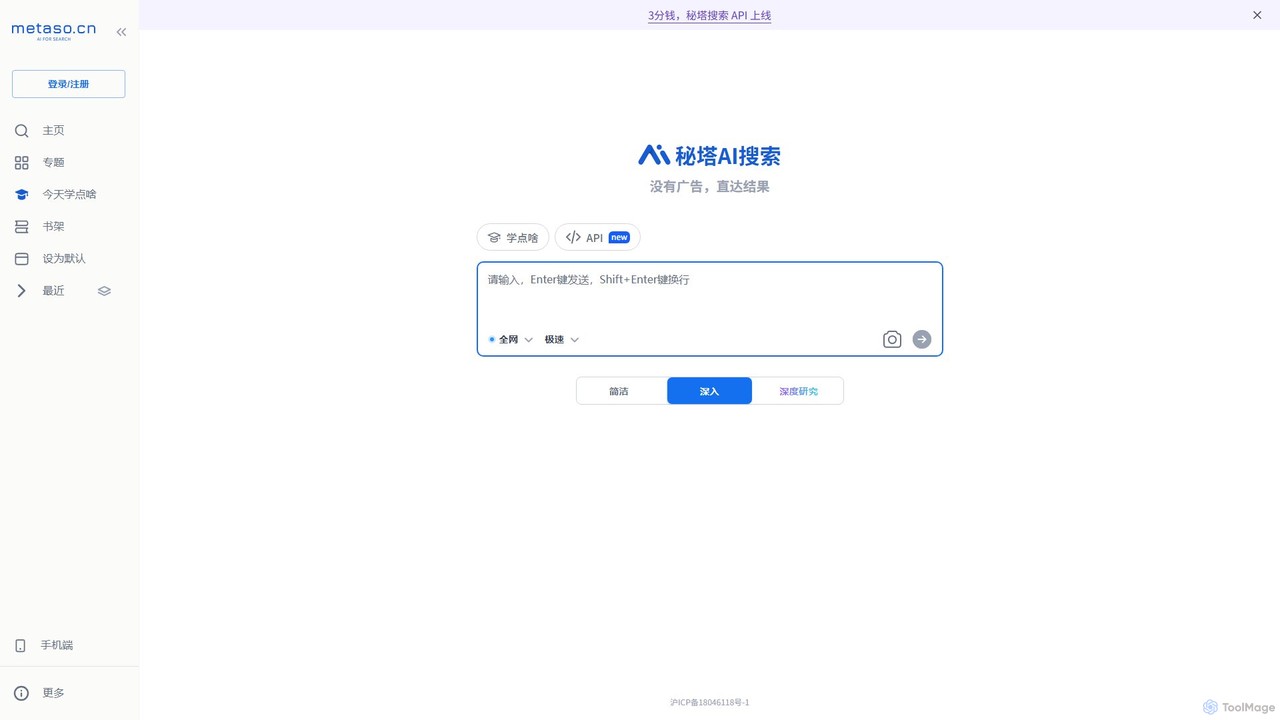Viewport: 1280px width, 720px height.
Task: Click the shelf icon beside 书架
Action: 21,227
